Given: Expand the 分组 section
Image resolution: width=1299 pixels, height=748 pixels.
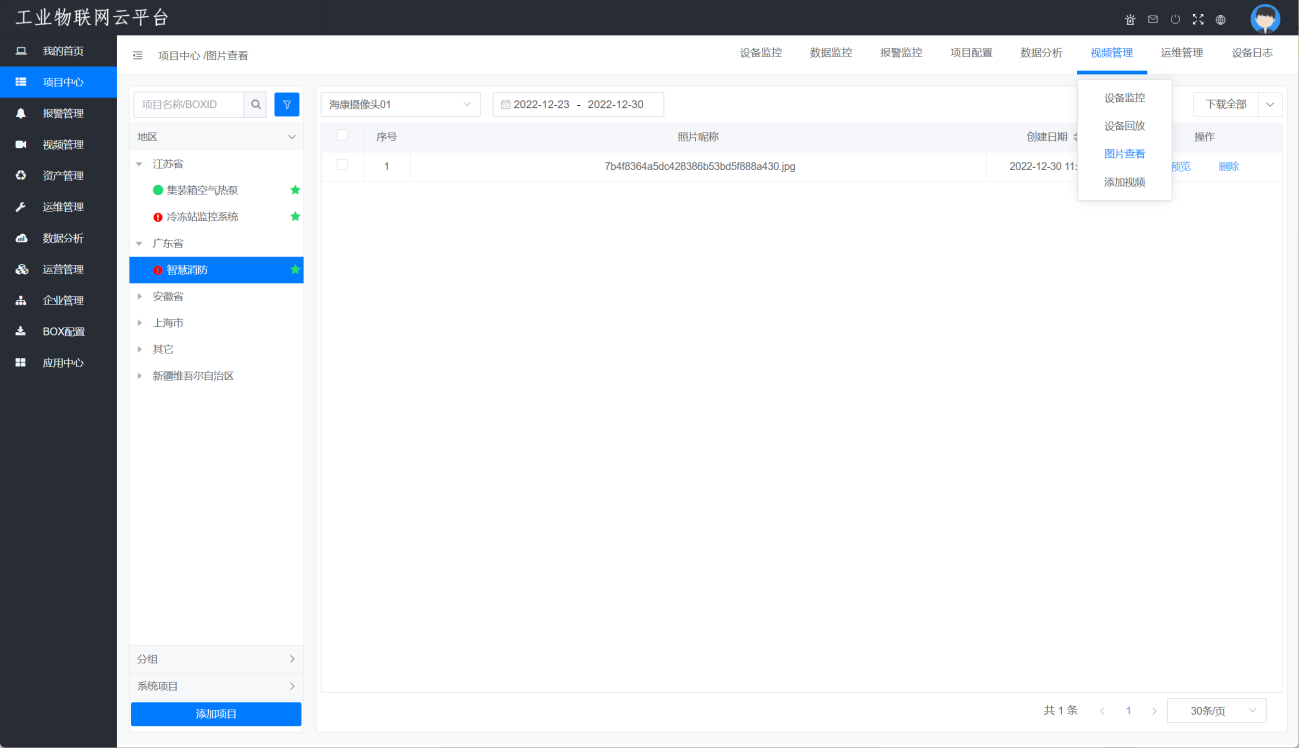Looking at the screenshot, I should click(x=216, y=659).
